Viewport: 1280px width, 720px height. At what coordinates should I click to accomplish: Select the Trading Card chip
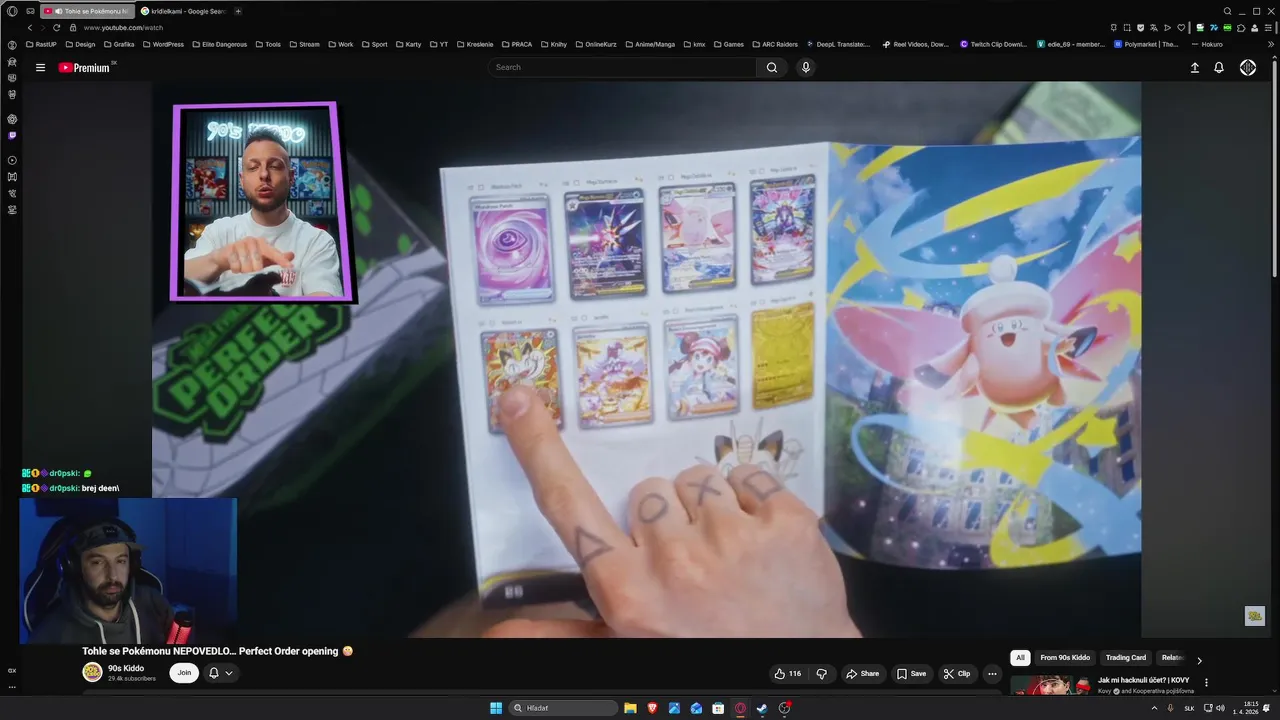(1126, 657)
